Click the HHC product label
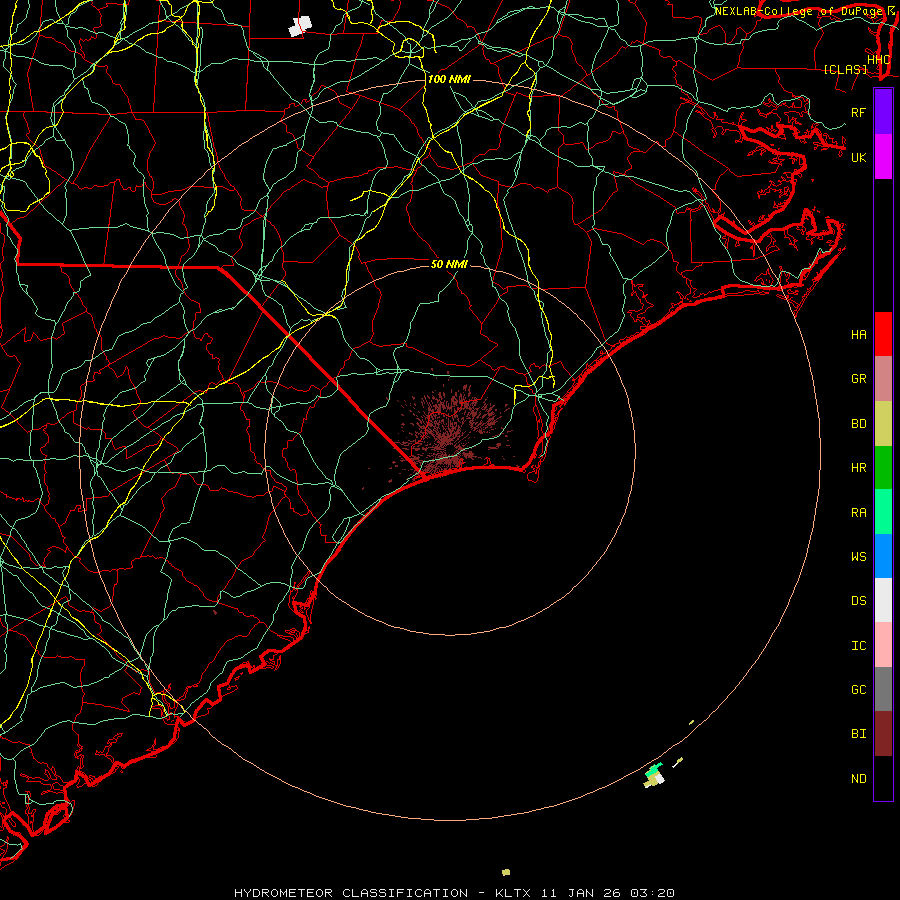900x900 pixels. [878, 60]
